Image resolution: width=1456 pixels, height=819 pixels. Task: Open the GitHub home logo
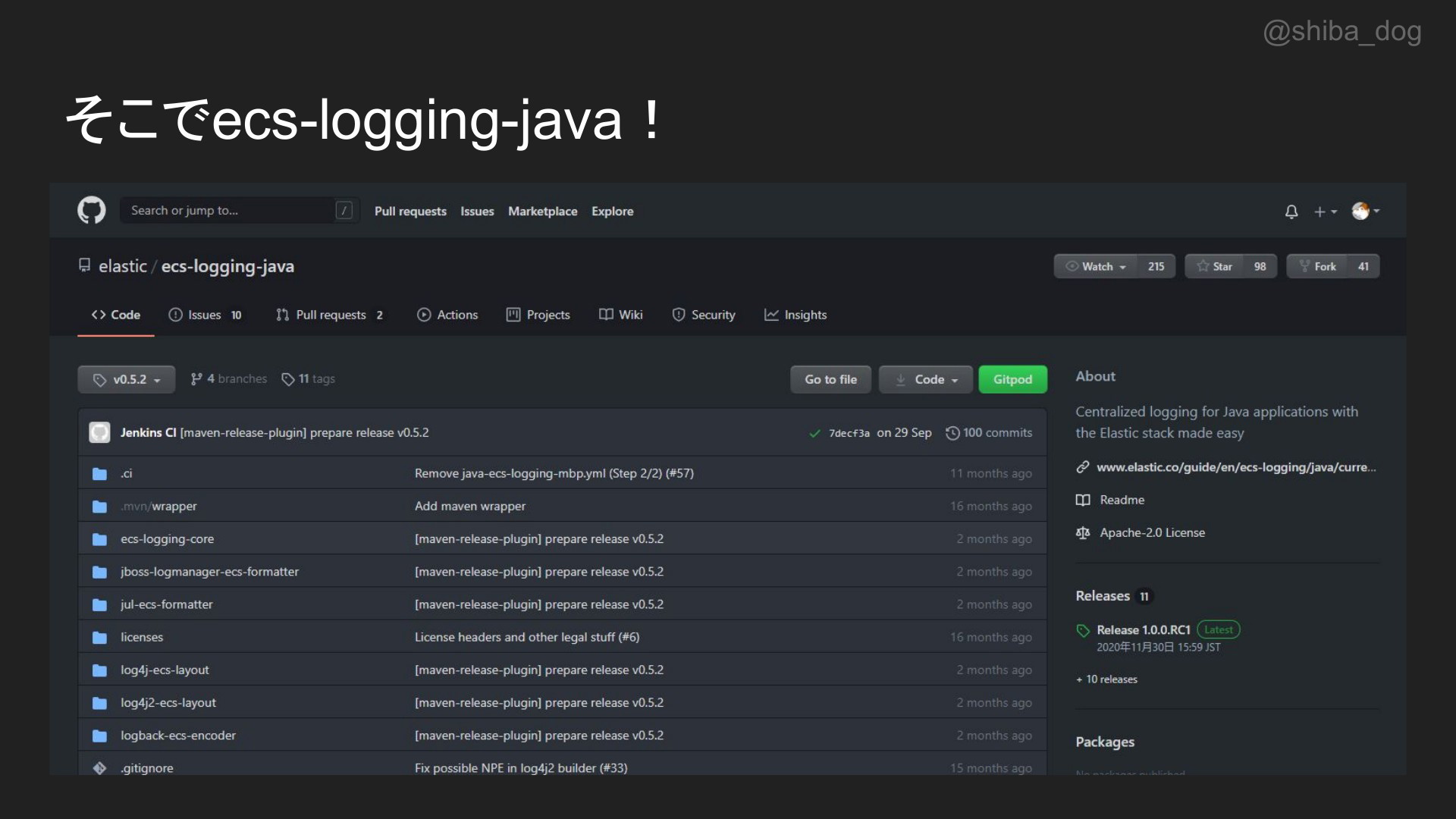point(92,210)
